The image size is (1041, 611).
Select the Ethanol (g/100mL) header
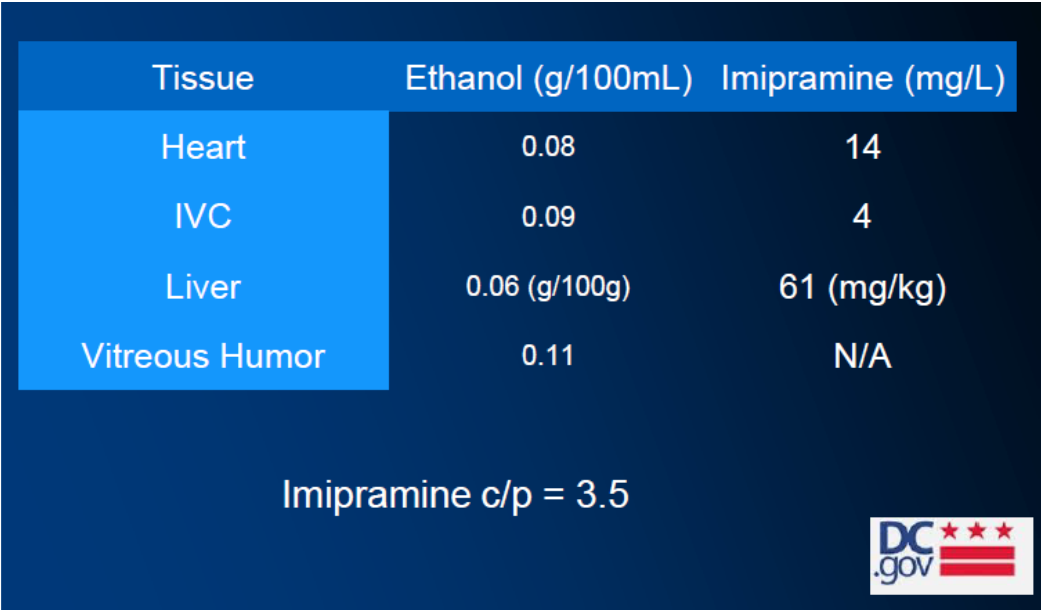549,78
